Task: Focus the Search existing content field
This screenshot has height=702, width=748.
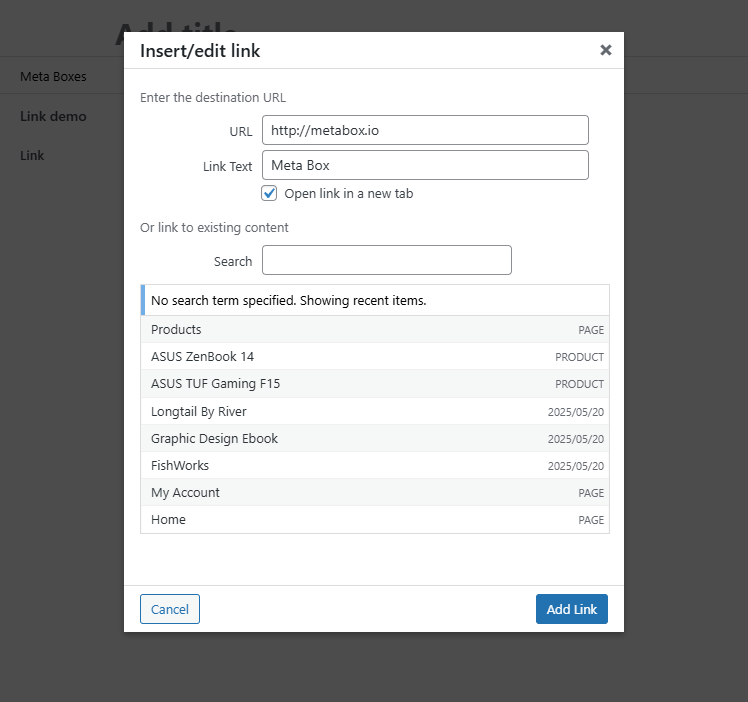Action: [x=386, y=260]
